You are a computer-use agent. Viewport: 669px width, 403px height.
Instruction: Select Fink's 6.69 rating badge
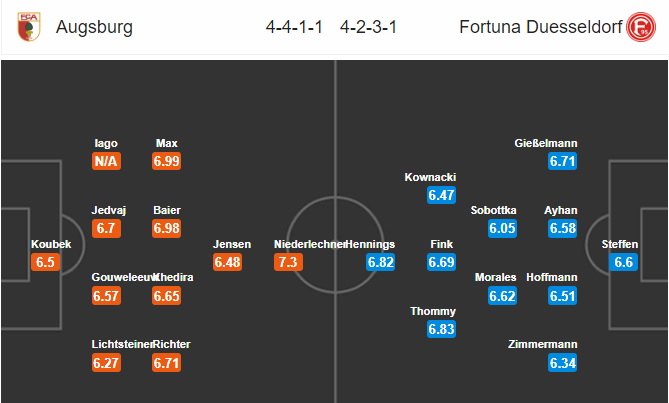tap(442, 262)
